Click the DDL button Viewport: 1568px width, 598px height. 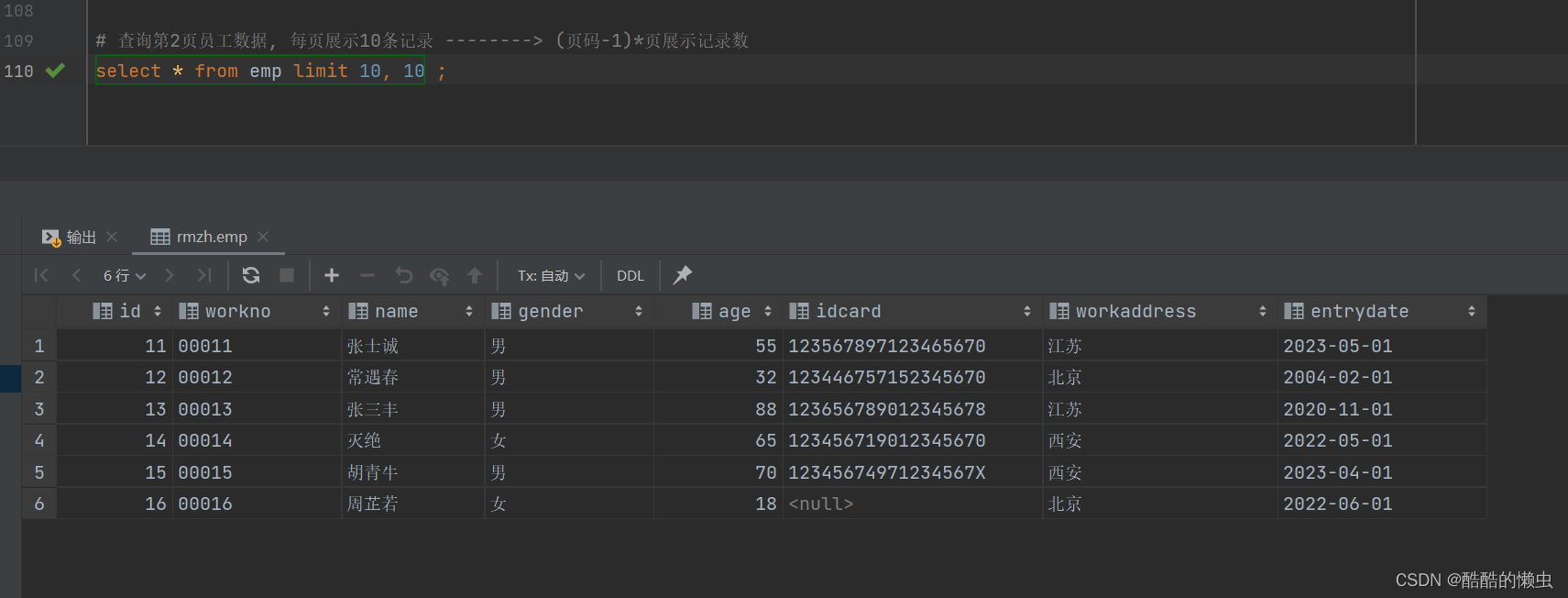(630, 275)
